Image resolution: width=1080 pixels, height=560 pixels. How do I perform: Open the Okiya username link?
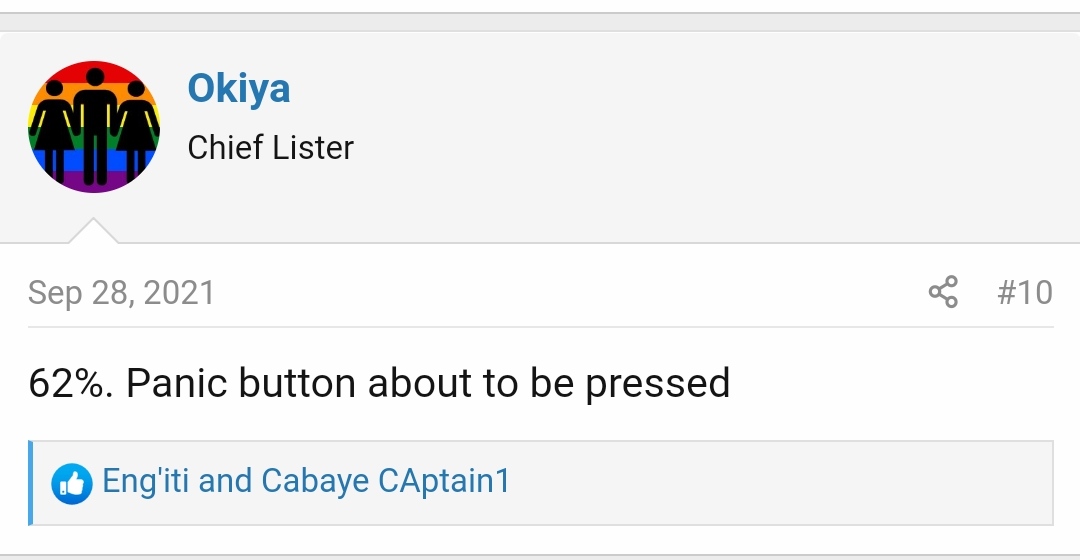pyautogui.click(x=238, y=88)
